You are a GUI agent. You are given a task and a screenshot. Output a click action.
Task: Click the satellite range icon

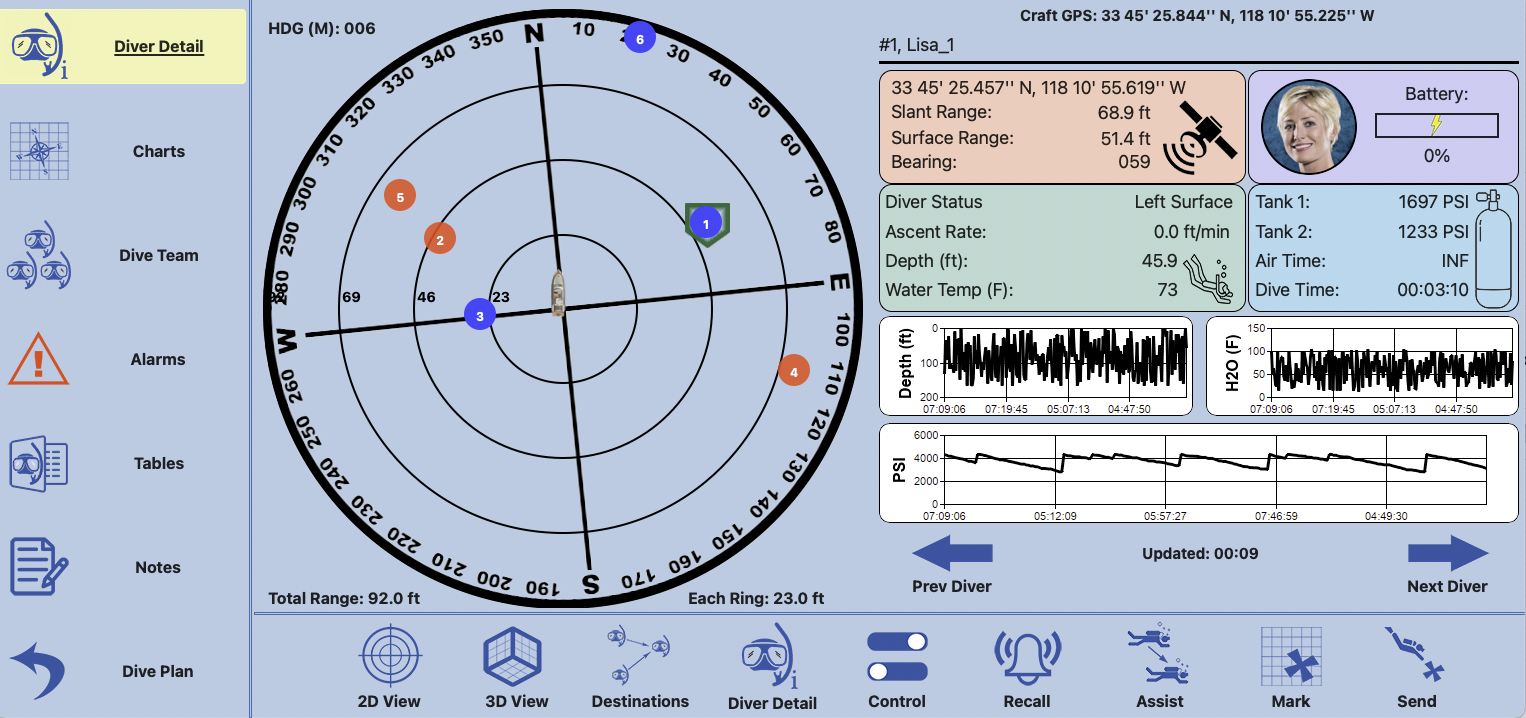pos(1200,138)
